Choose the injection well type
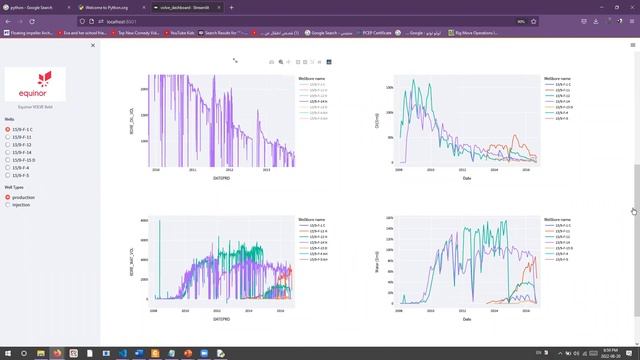The height and width of the screenshot is (360, 640). click(8, 205)
